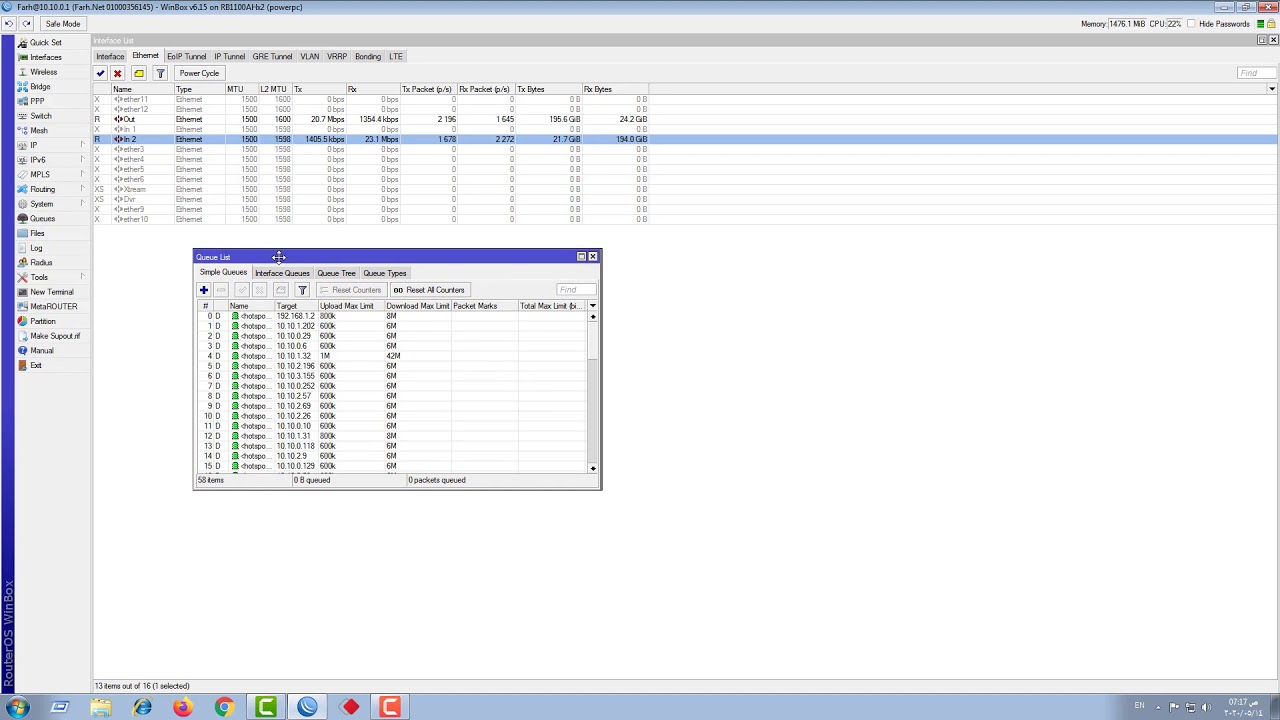Click the Filter funnel in Queue List
This screenshot has height=720, width=1280.
point(302,290)
